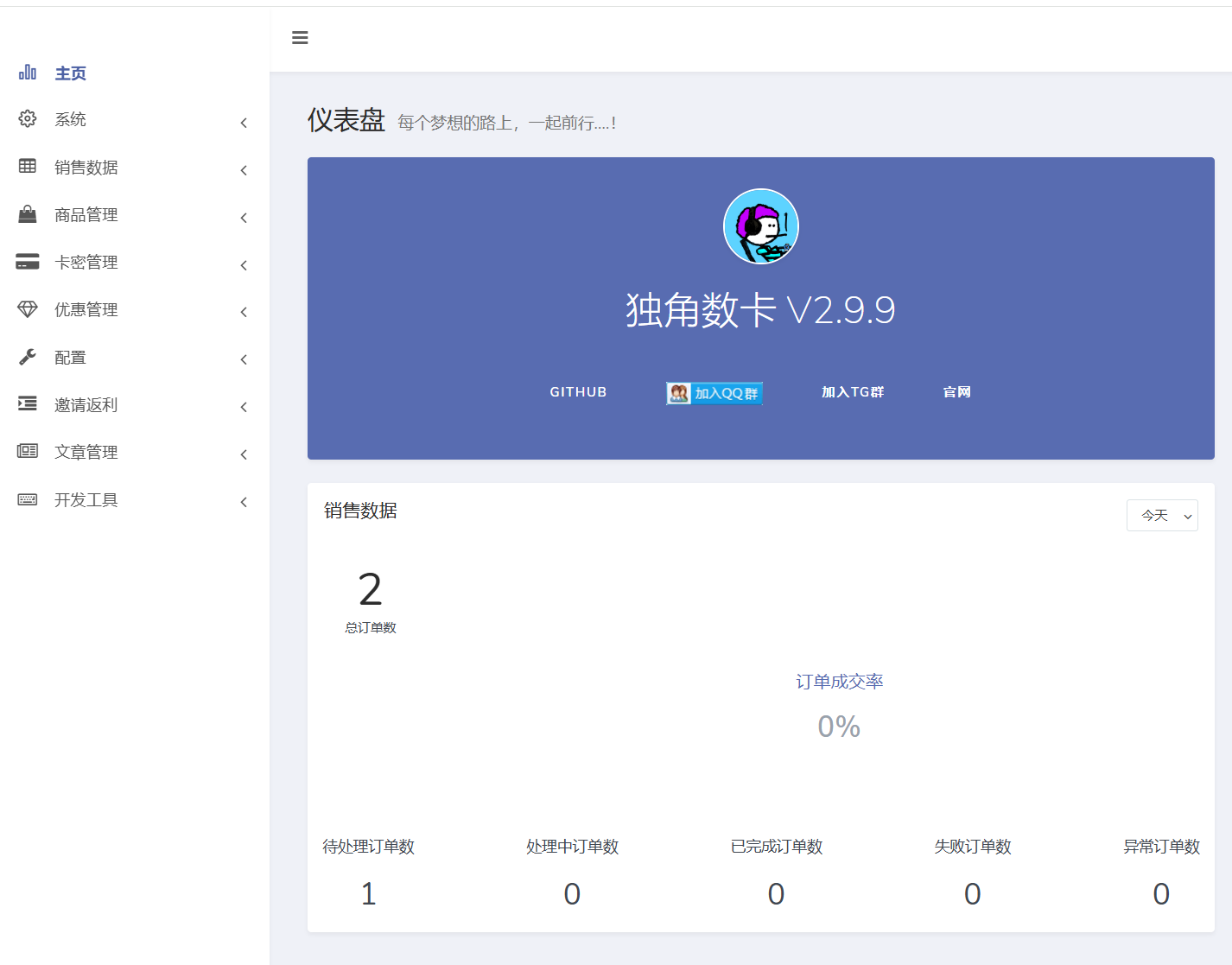Screen dimensions: 1232x965
Task: Expand the 配置 chevron
Action: pos(244,359)
